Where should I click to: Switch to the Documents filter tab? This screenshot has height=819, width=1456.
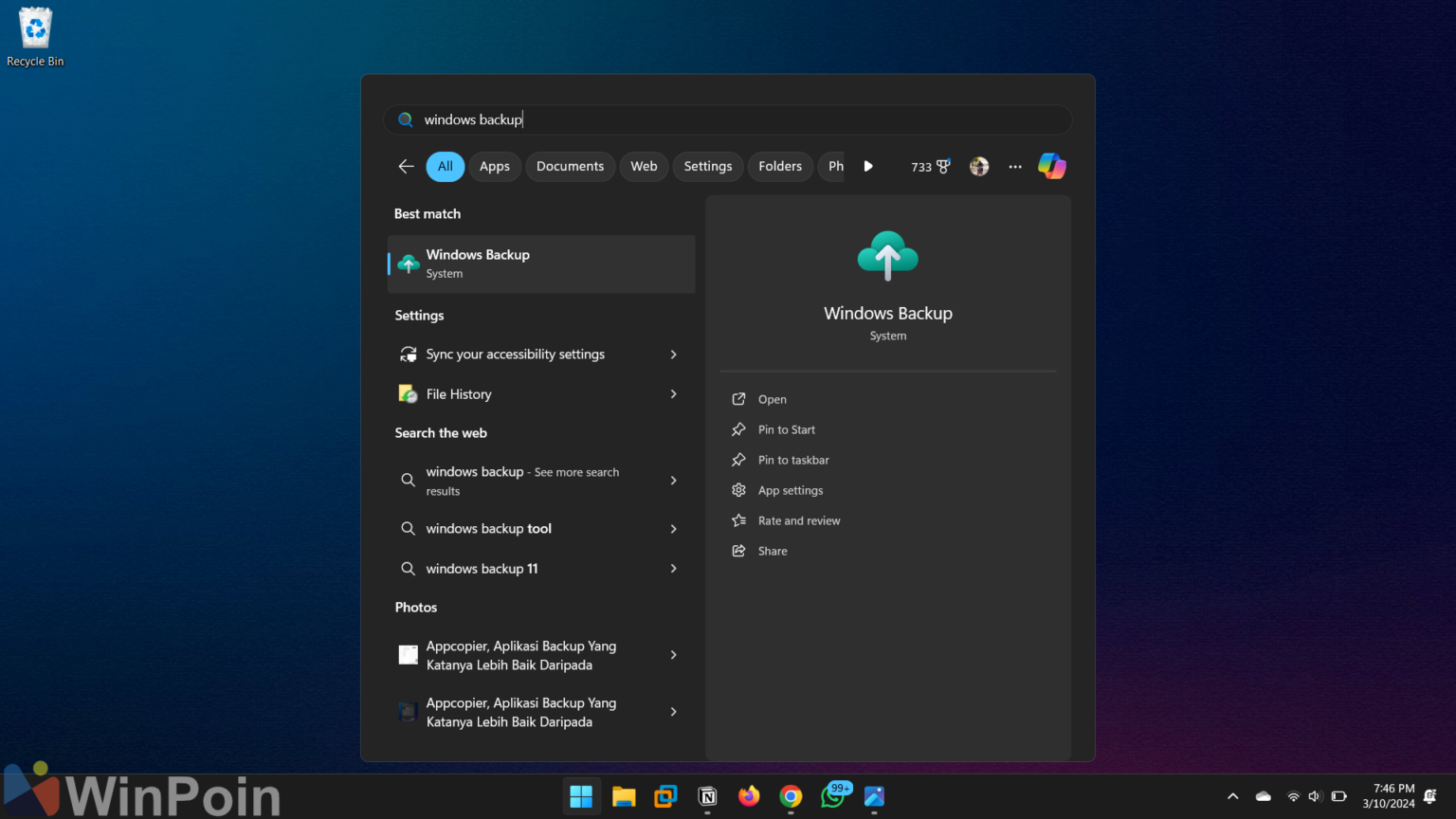point(570,166)
